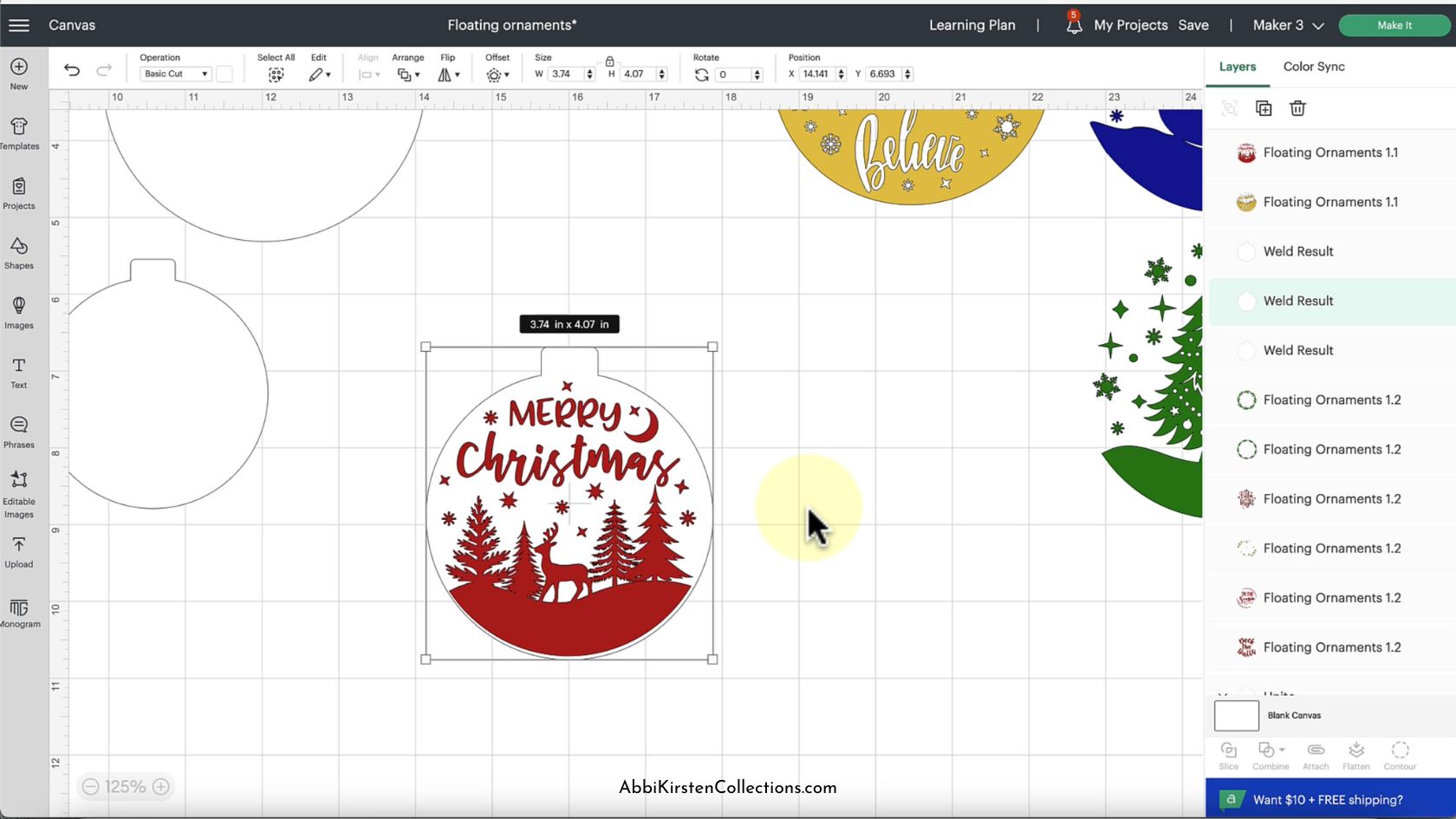Click the Slice tool

point(1229,756)
